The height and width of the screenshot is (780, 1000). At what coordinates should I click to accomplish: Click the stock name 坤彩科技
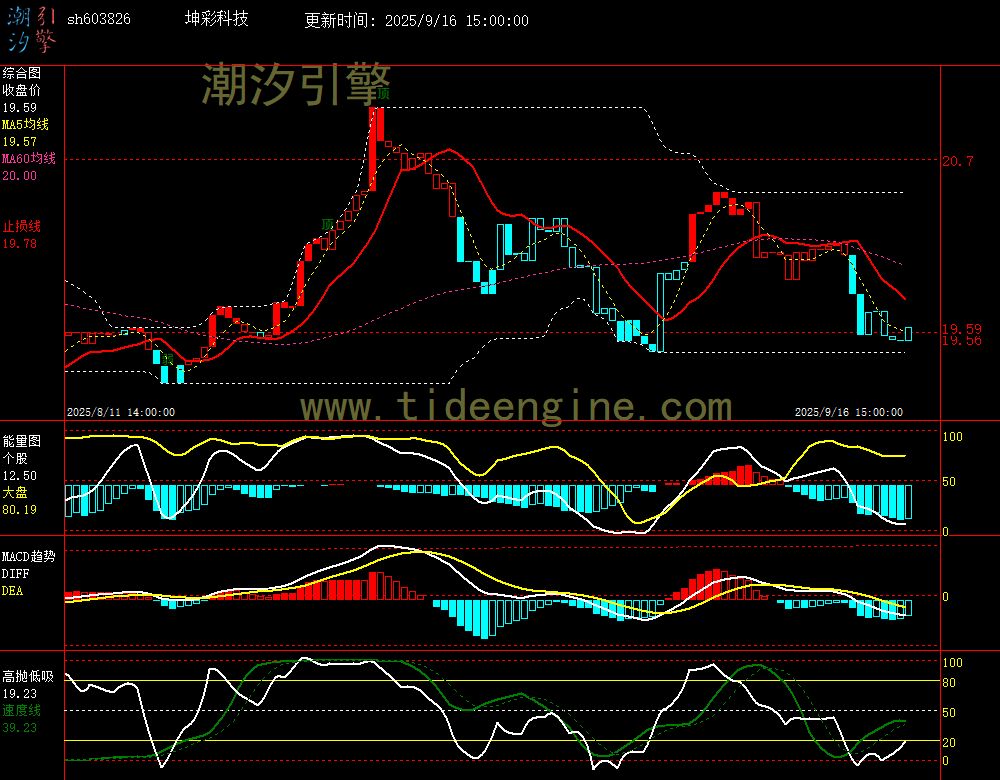pos(216,18)
